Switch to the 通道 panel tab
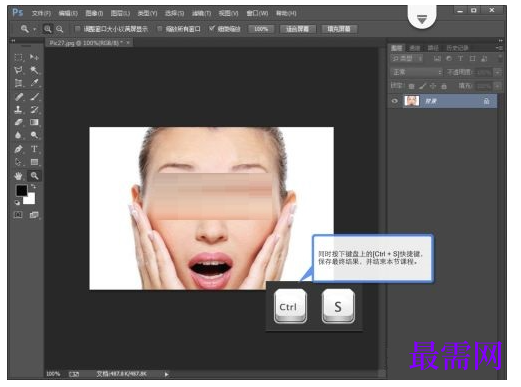This screenshot has width=521, height=387. tap(415, 48)
